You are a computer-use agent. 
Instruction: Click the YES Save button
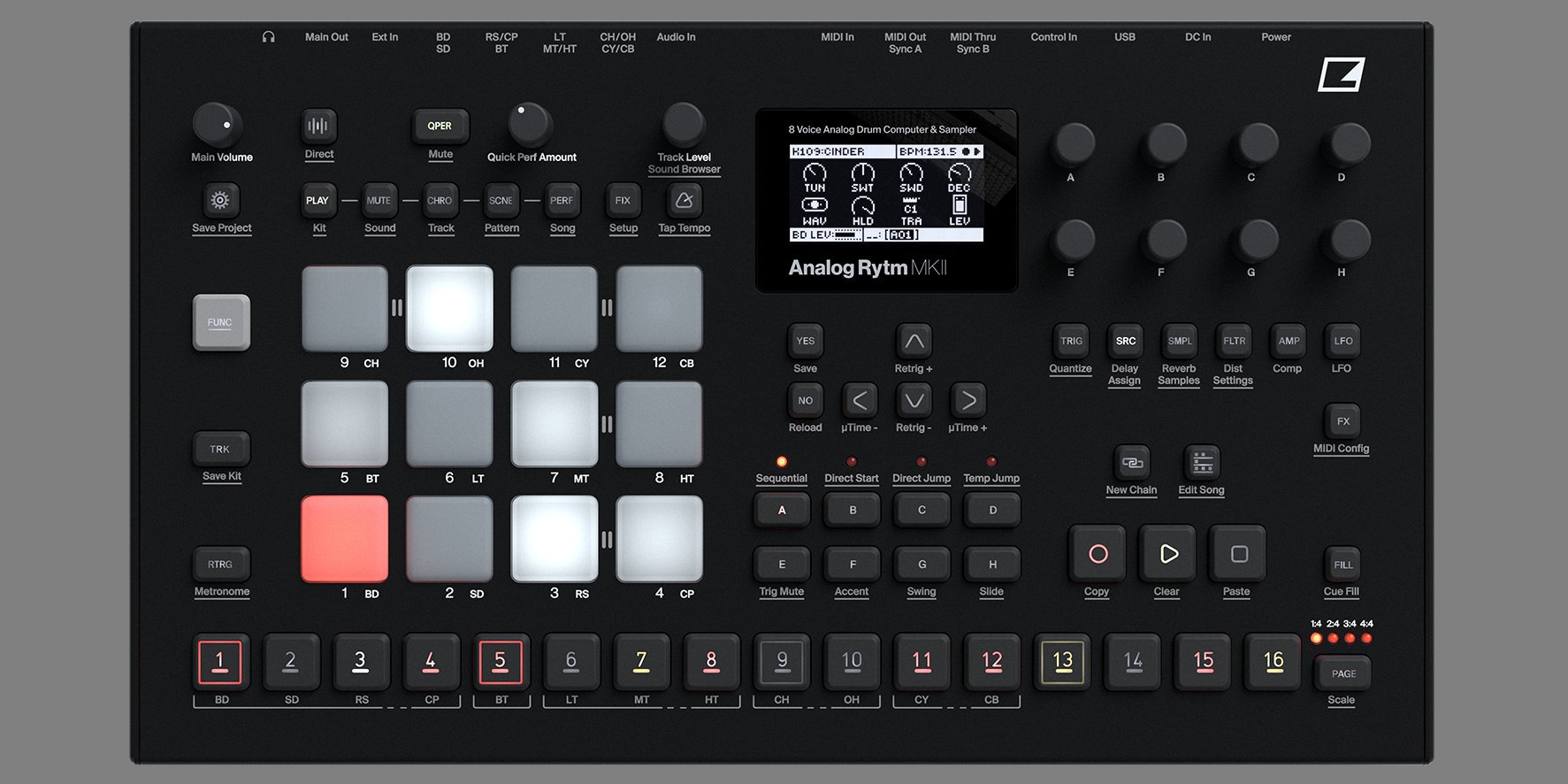pos(805,341)
